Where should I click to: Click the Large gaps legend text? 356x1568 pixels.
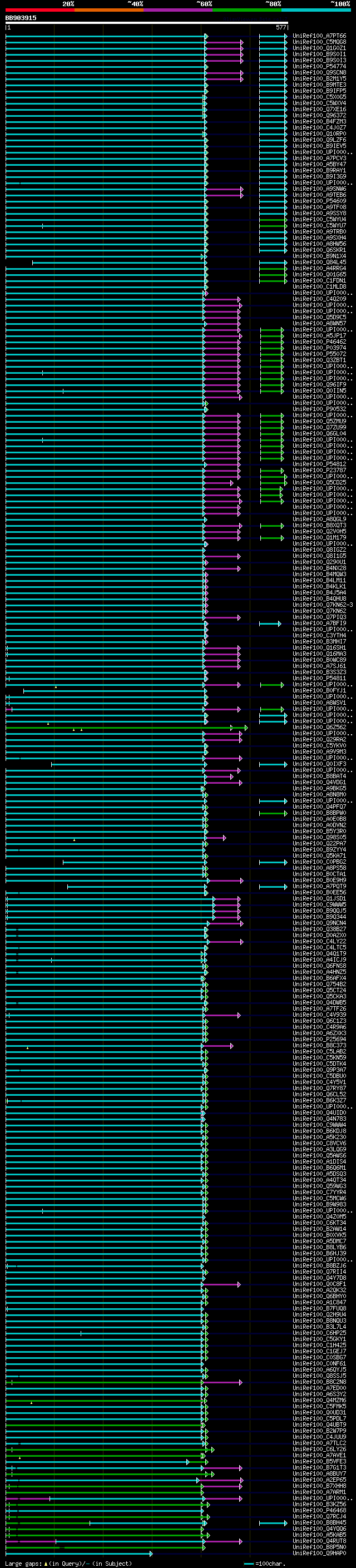pos(68,1563)
